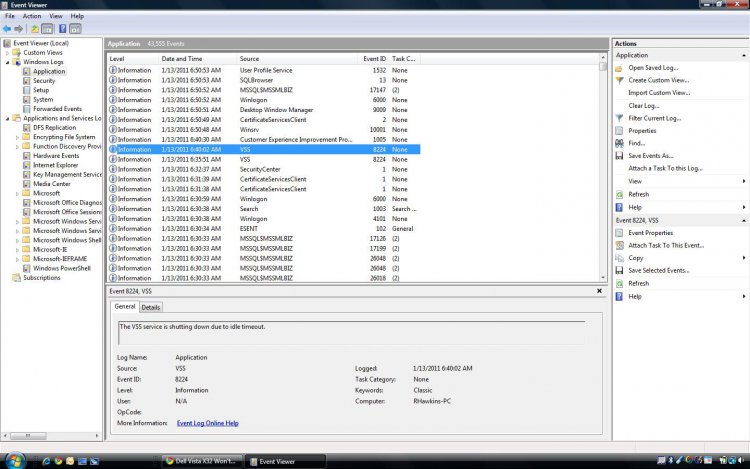Viewport: 750px width, 469px height.
Task: Click the Create Custom View funnel icon
Action: (619, 80)
